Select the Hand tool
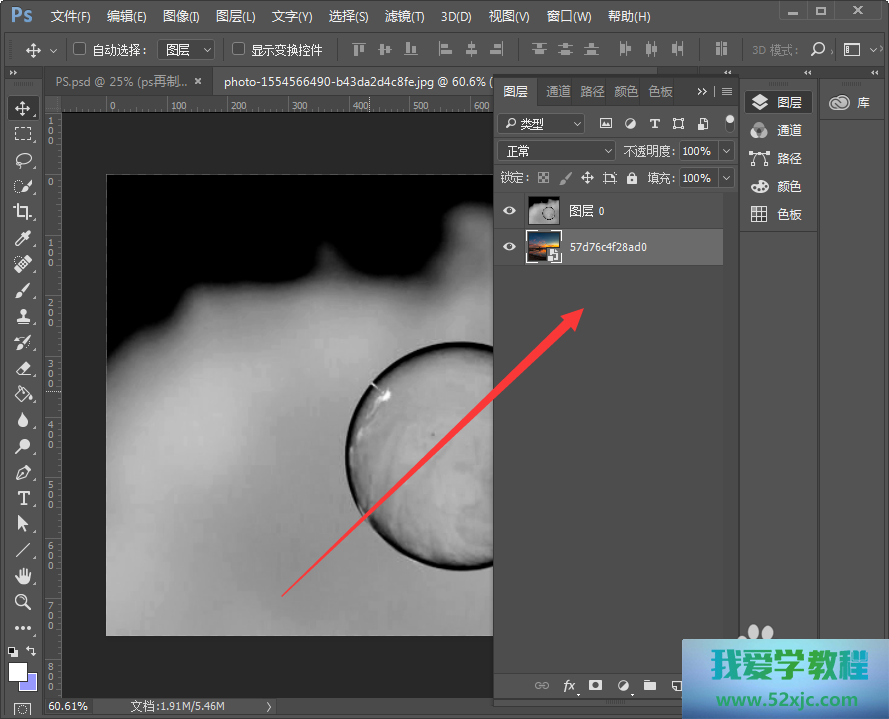Screen dimensions: 889x719 (23, 576)
